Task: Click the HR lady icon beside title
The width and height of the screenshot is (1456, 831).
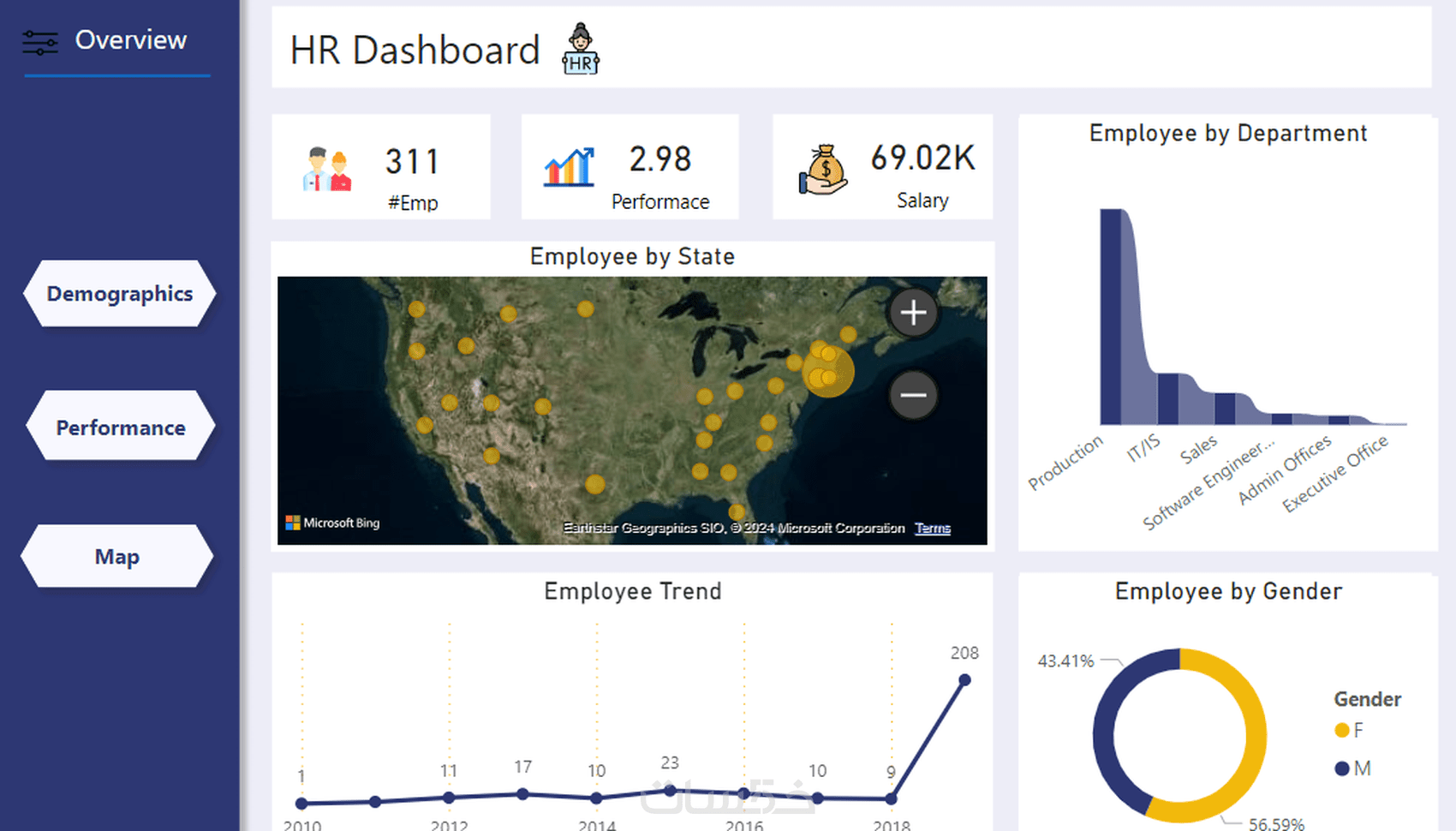Action: point(581,49)
